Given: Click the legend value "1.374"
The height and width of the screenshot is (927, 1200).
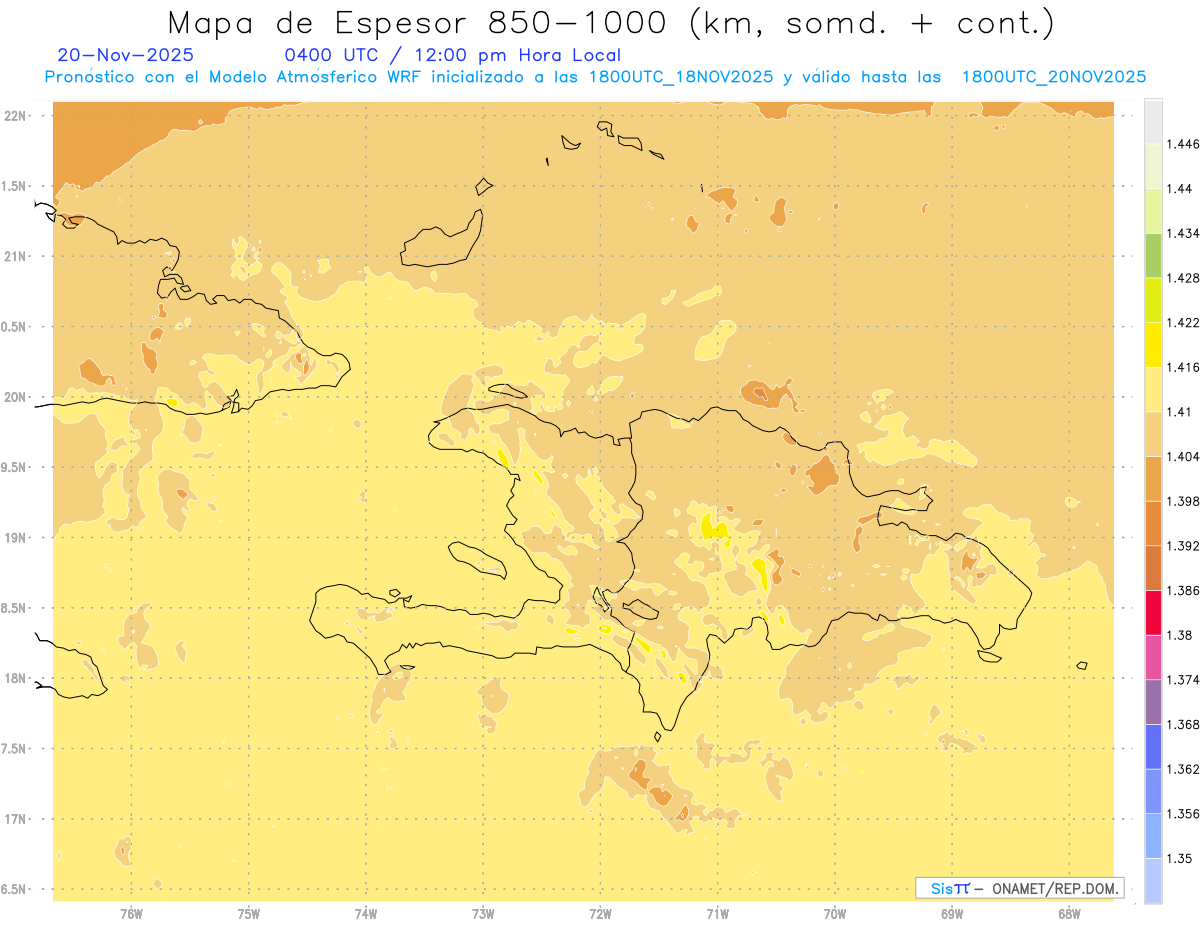Looking at the screenshot, I should (1182, 680).
